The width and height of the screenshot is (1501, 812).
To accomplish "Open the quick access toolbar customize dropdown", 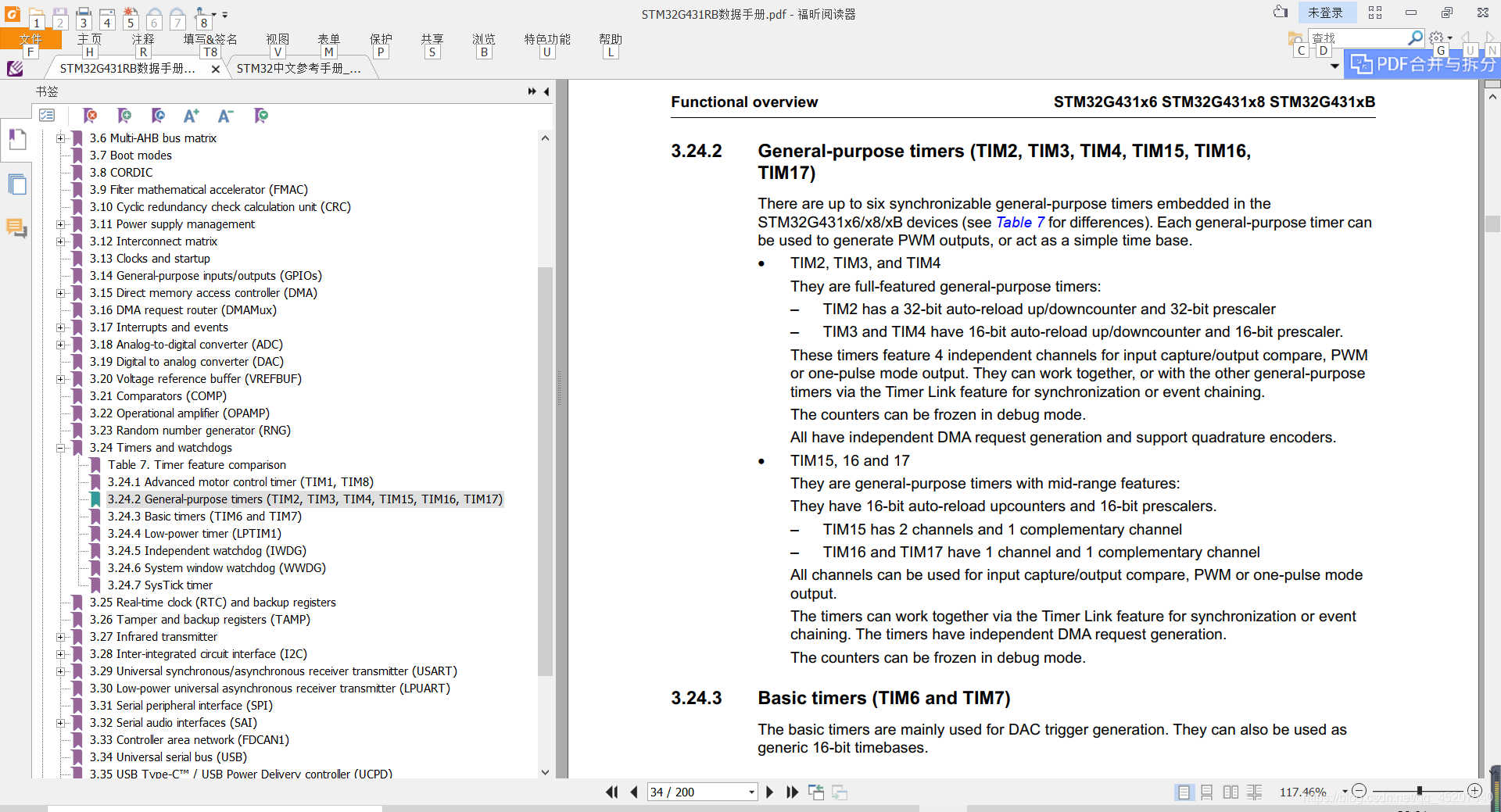I will pyautogui.click(x=225, y=14).
